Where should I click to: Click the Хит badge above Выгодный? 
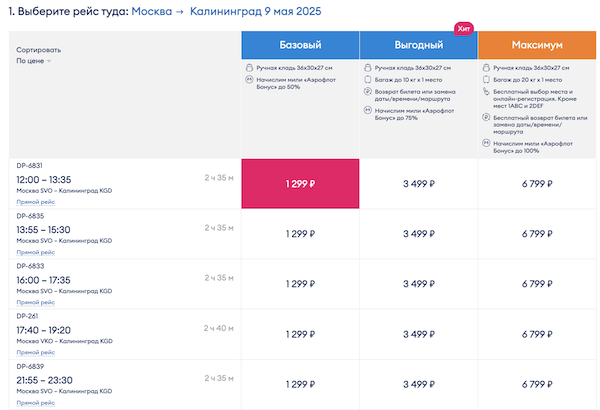[463, 29]
